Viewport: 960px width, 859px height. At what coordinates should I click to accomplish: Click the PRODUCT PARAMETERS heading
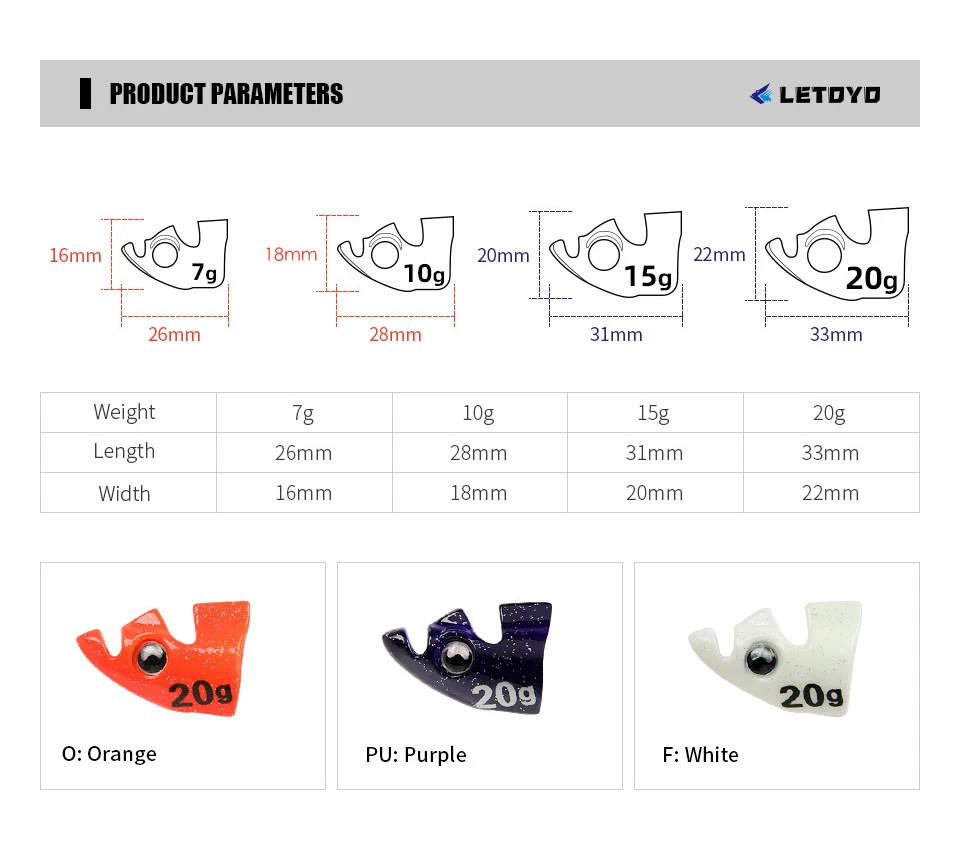click(x=226, y=94)
